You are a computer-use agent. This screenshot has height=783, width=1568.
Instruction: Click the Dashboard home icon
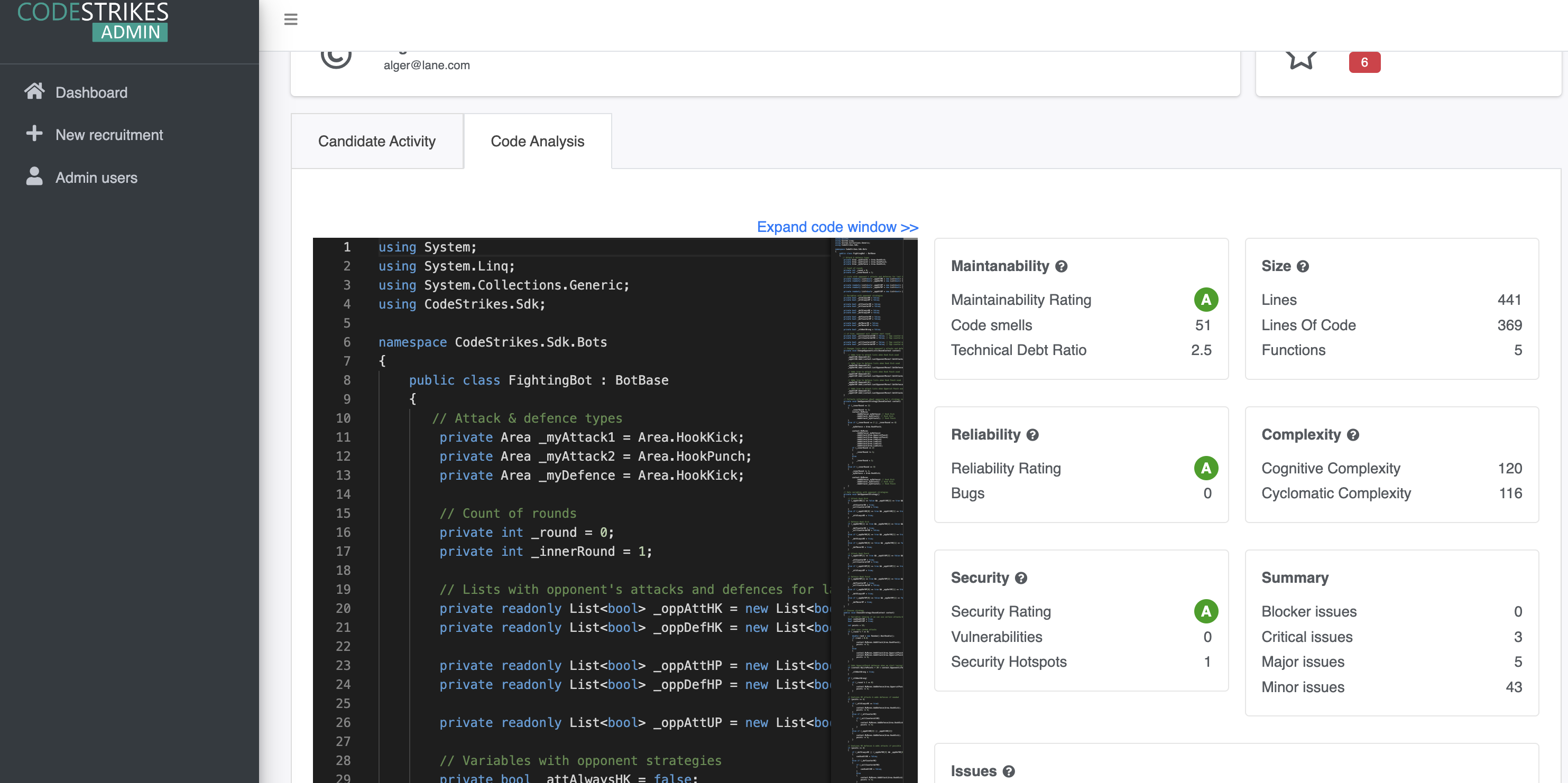35,91
